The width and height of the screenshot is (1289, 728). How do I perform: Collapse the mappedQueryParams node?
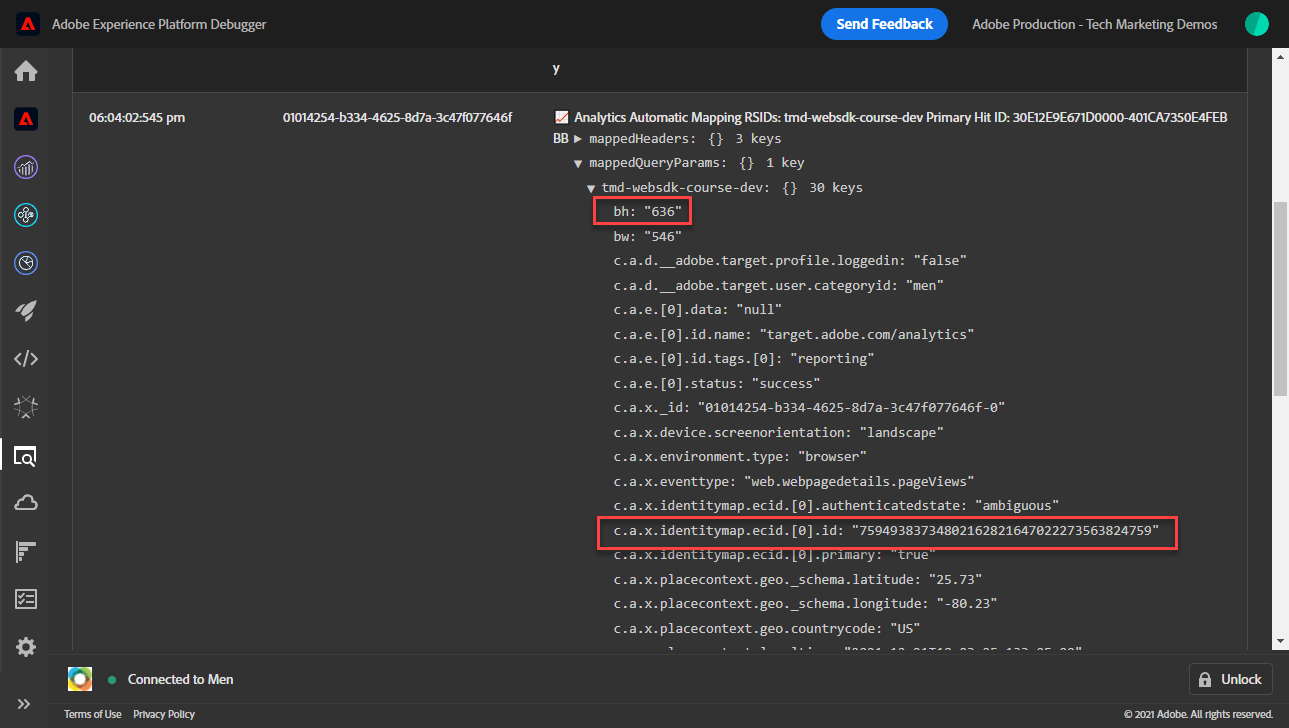click(578, 163)
